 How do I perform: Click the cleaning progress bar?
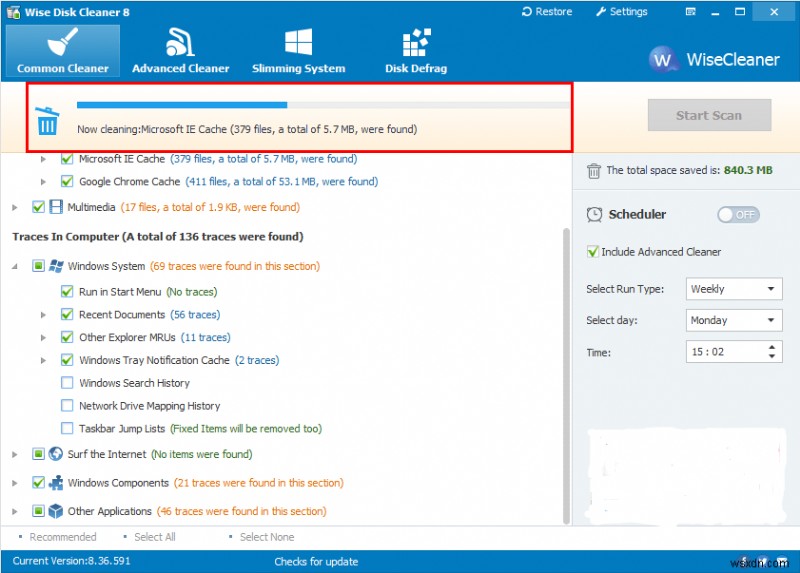point(323,105)
